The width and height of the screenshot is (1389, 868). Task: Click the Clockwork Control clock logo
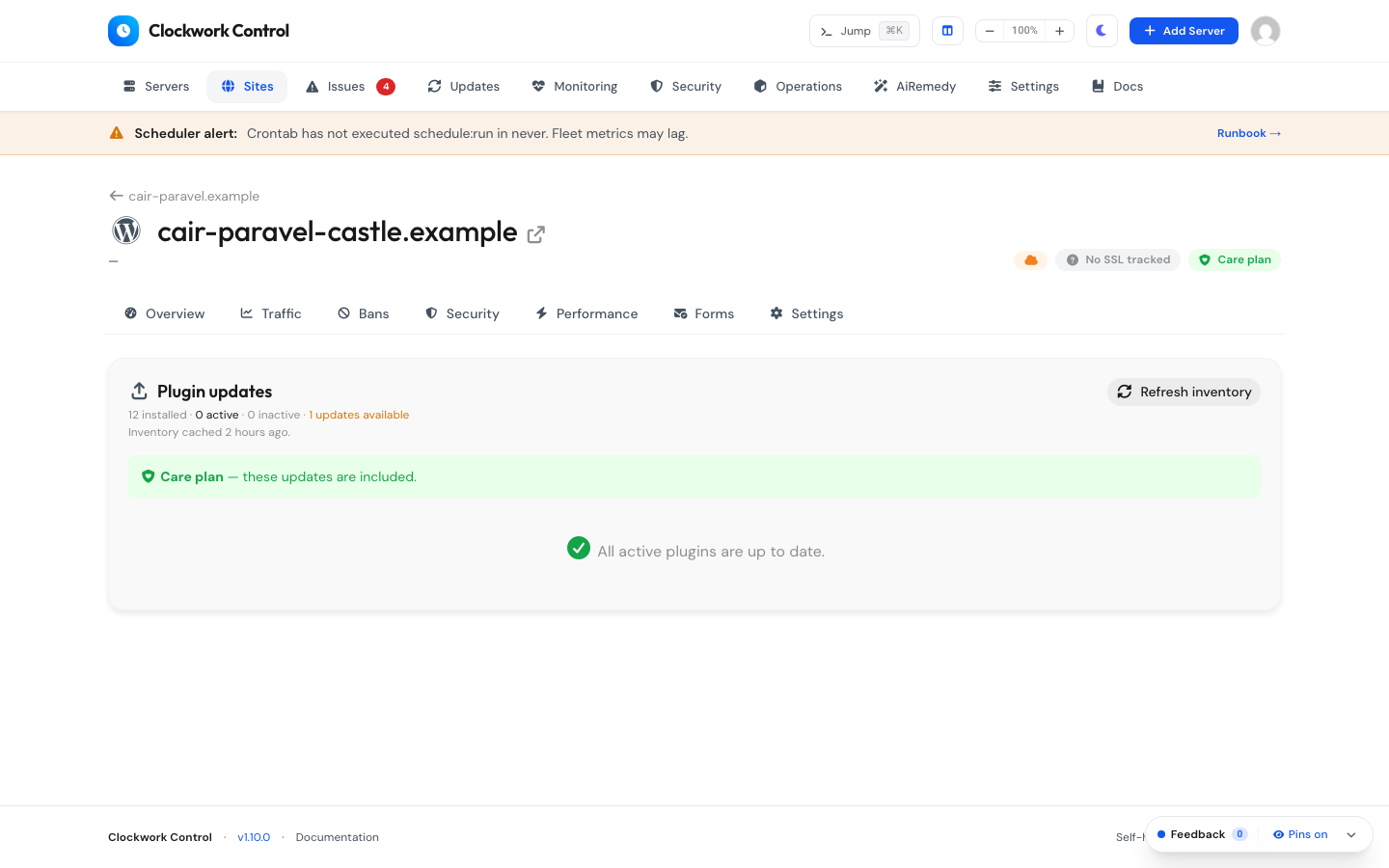click(x=123, y=31)
